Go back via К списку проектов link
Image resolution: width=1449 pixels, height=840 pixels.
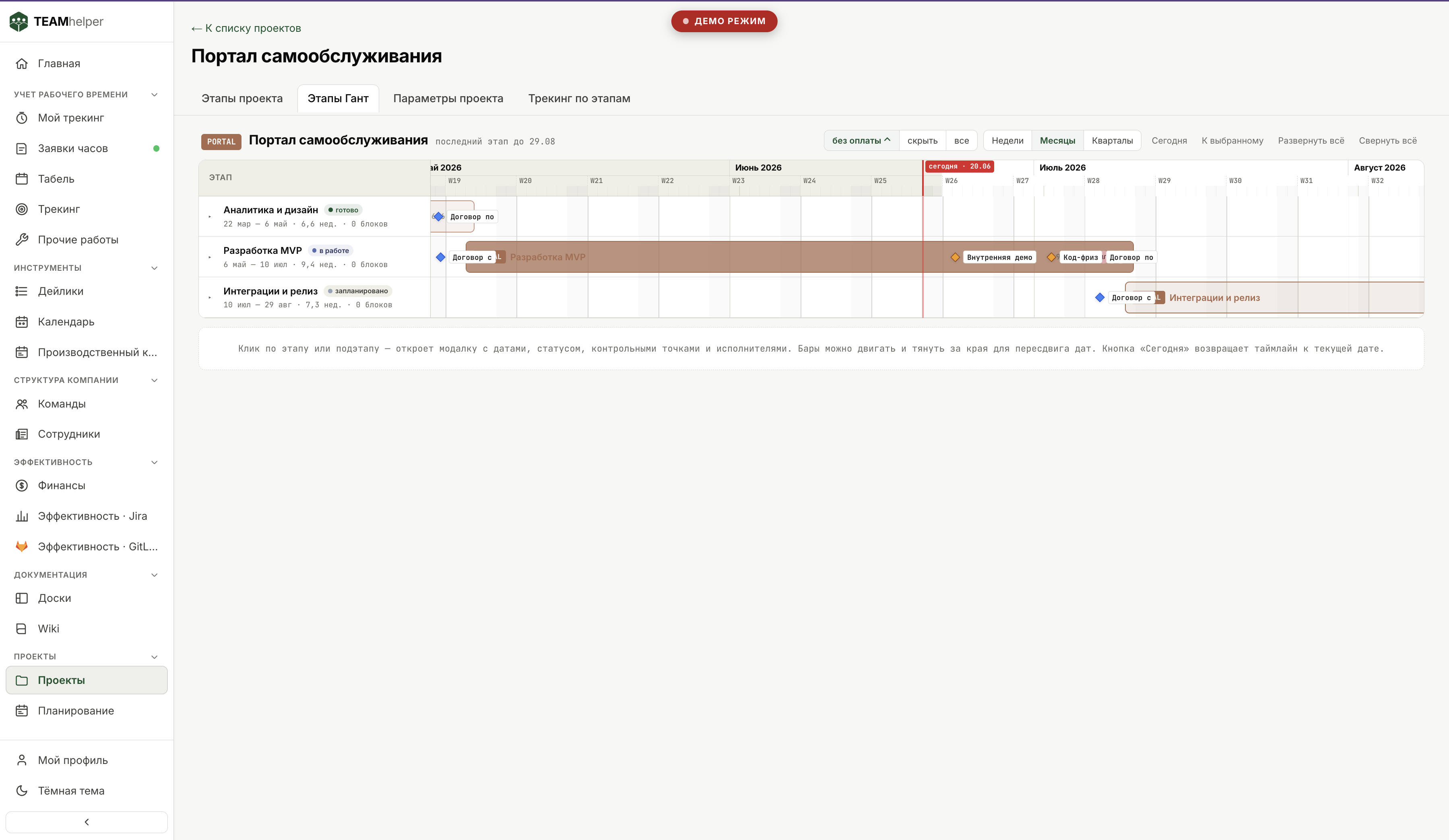pyautogui.click(x=246, y=28)
